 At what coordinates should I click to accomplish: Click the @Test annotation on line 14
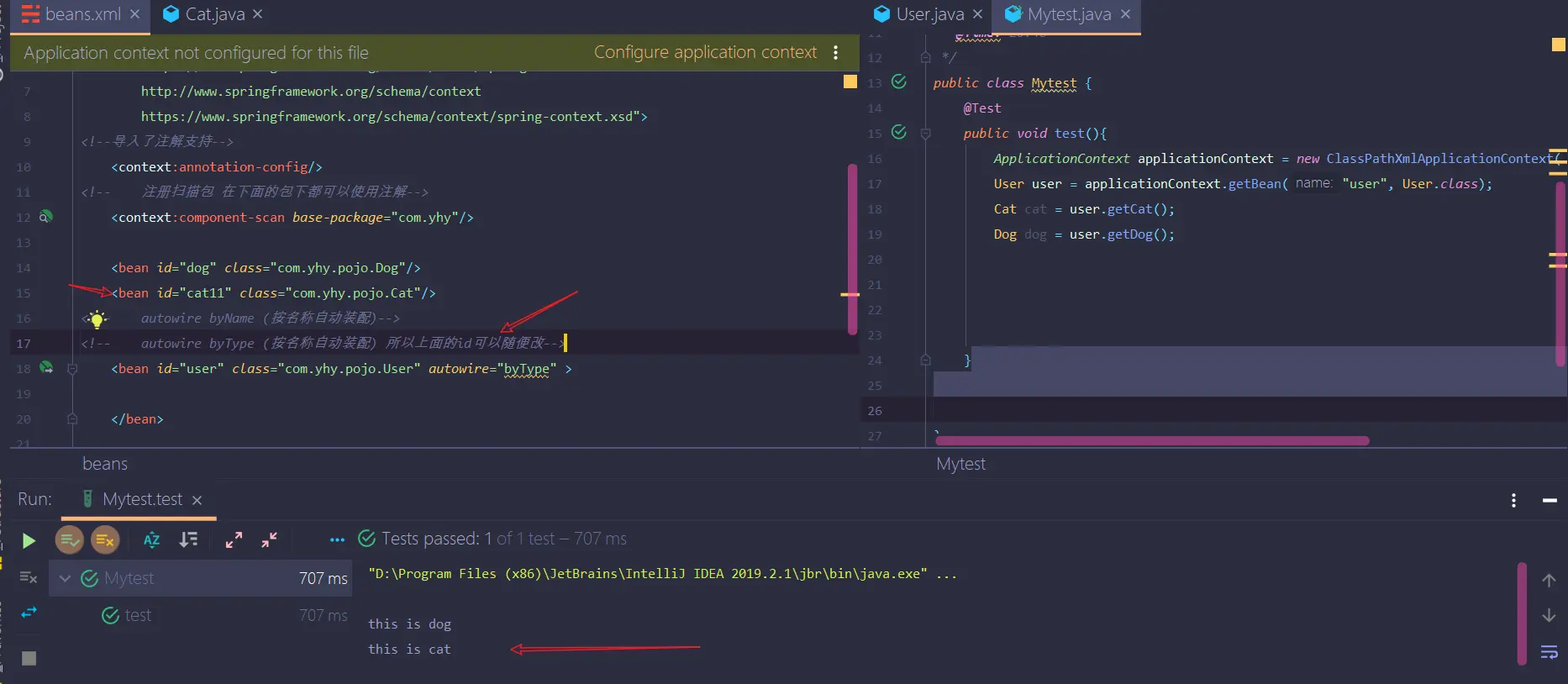(982, 108)
